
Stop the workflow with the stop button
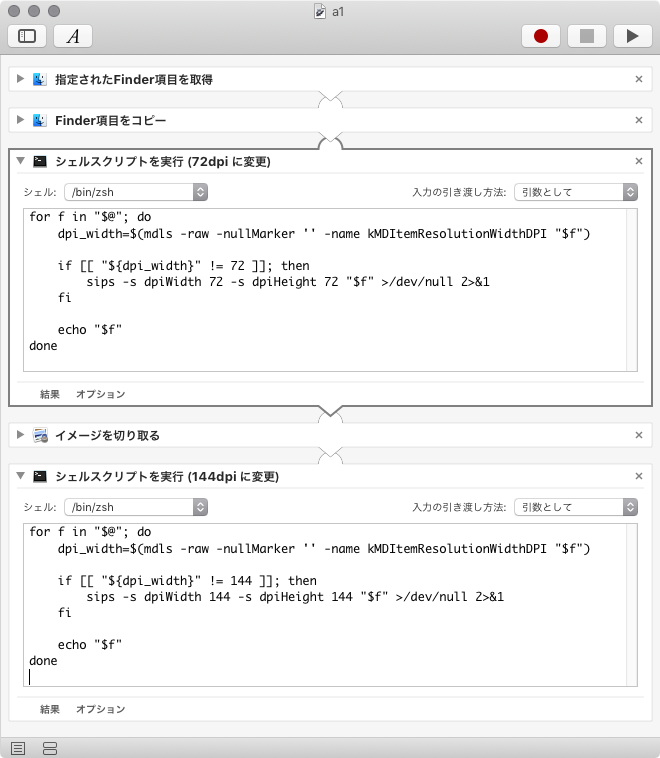click(x=587, y=36)
